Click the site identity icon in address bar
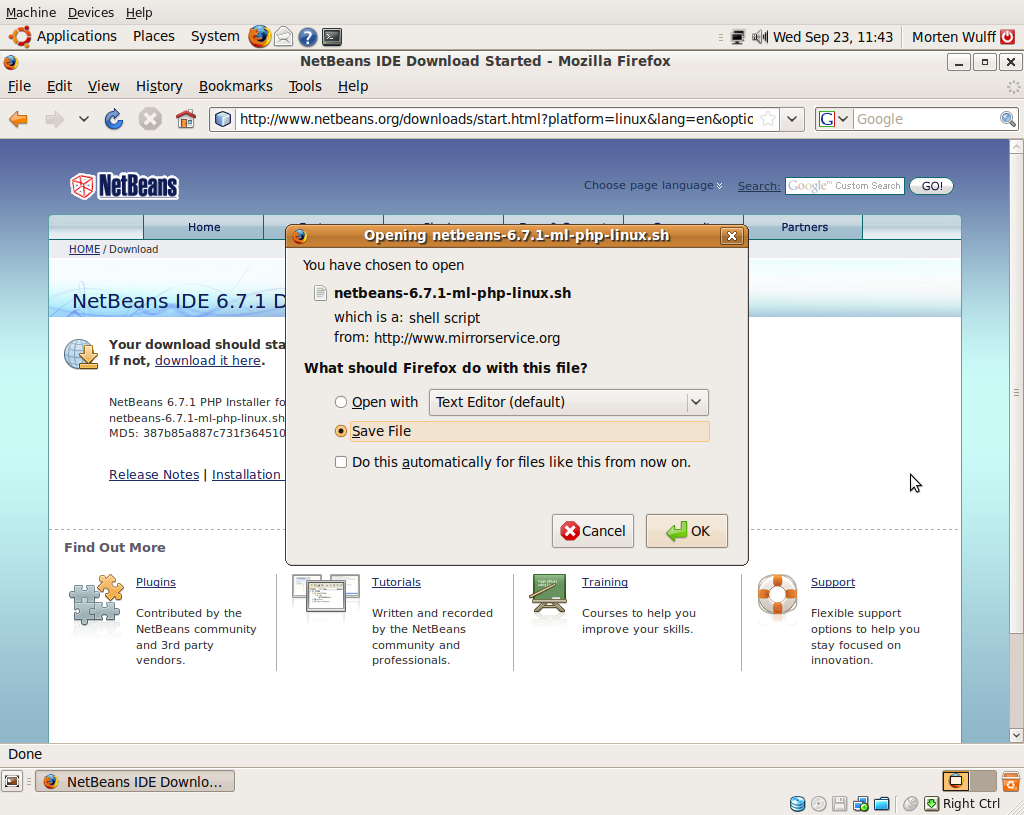This screenshot has width=1024, height=815. coord(223,119)
